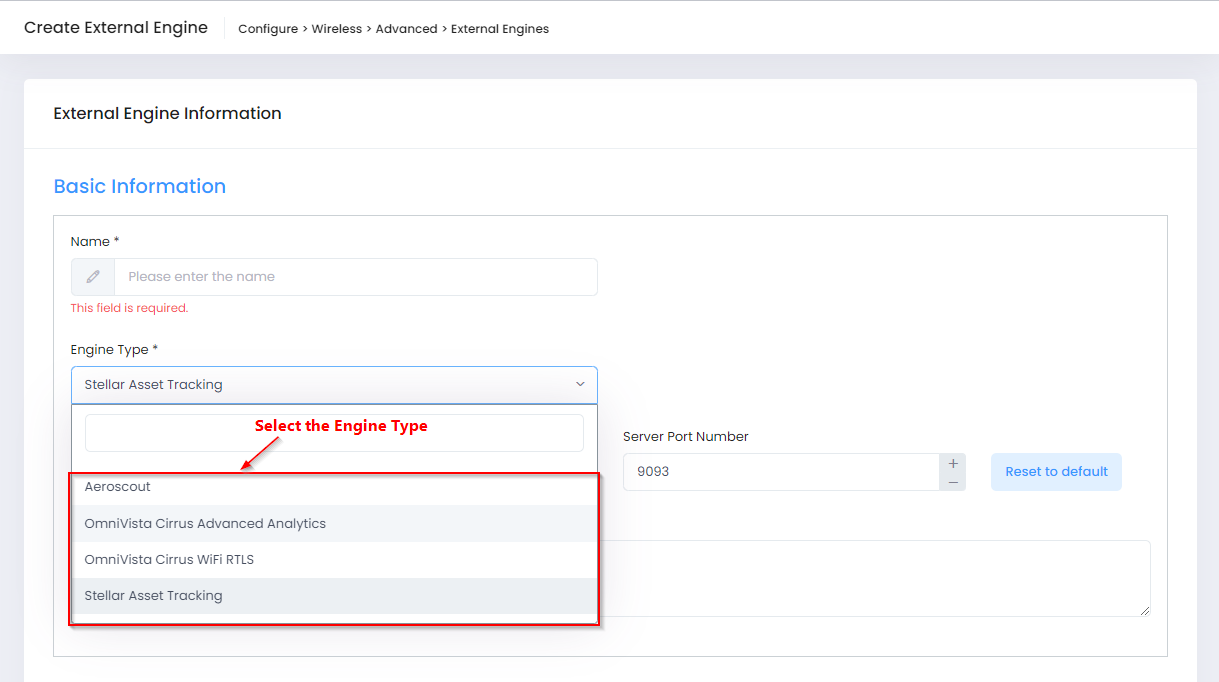1219x682 pixels.
Task: Navigate to the External Engines breadcrumb
Action: click(500, 29)
